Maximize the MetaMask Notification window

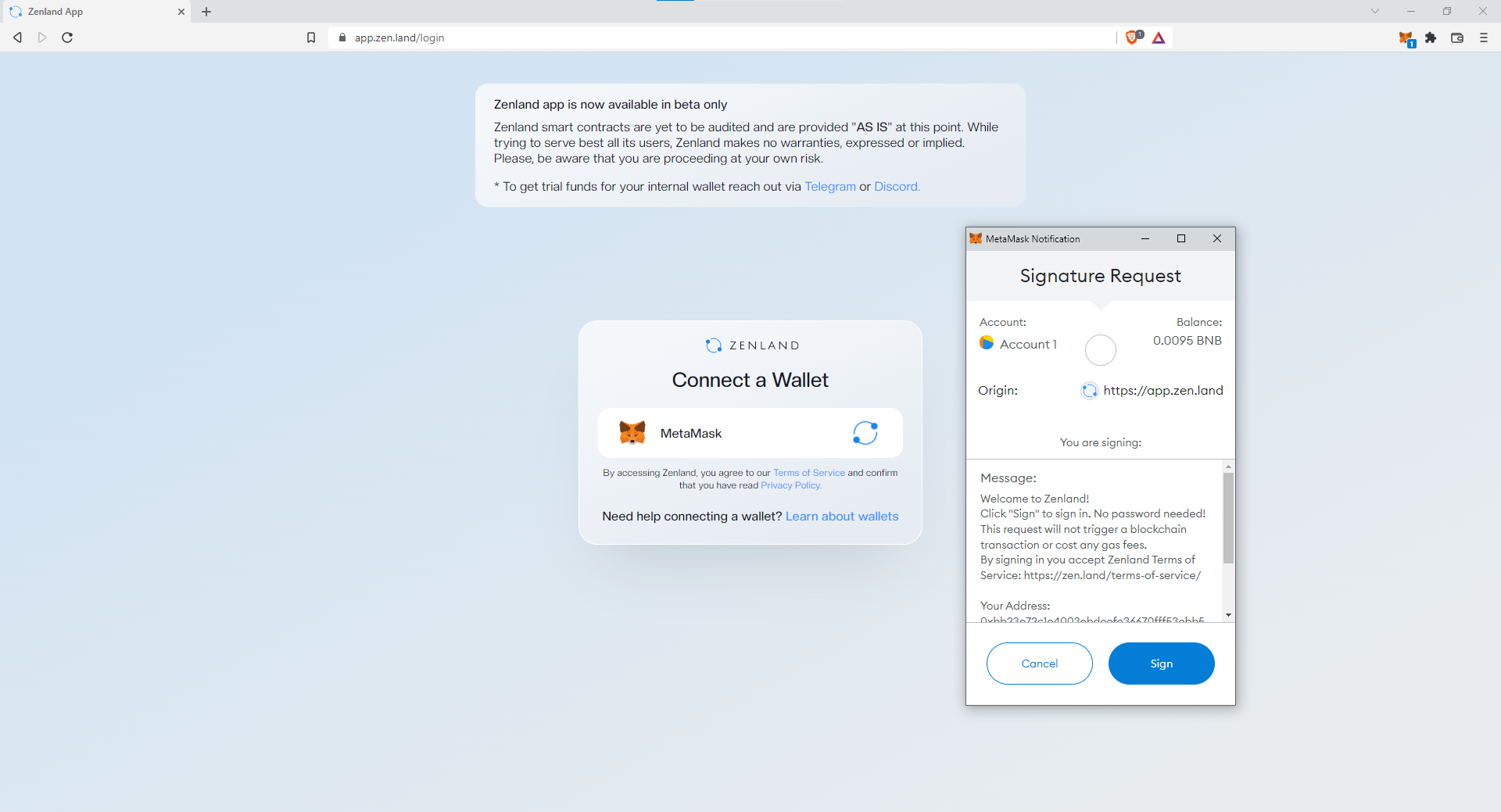click(x=1181, y=238)
